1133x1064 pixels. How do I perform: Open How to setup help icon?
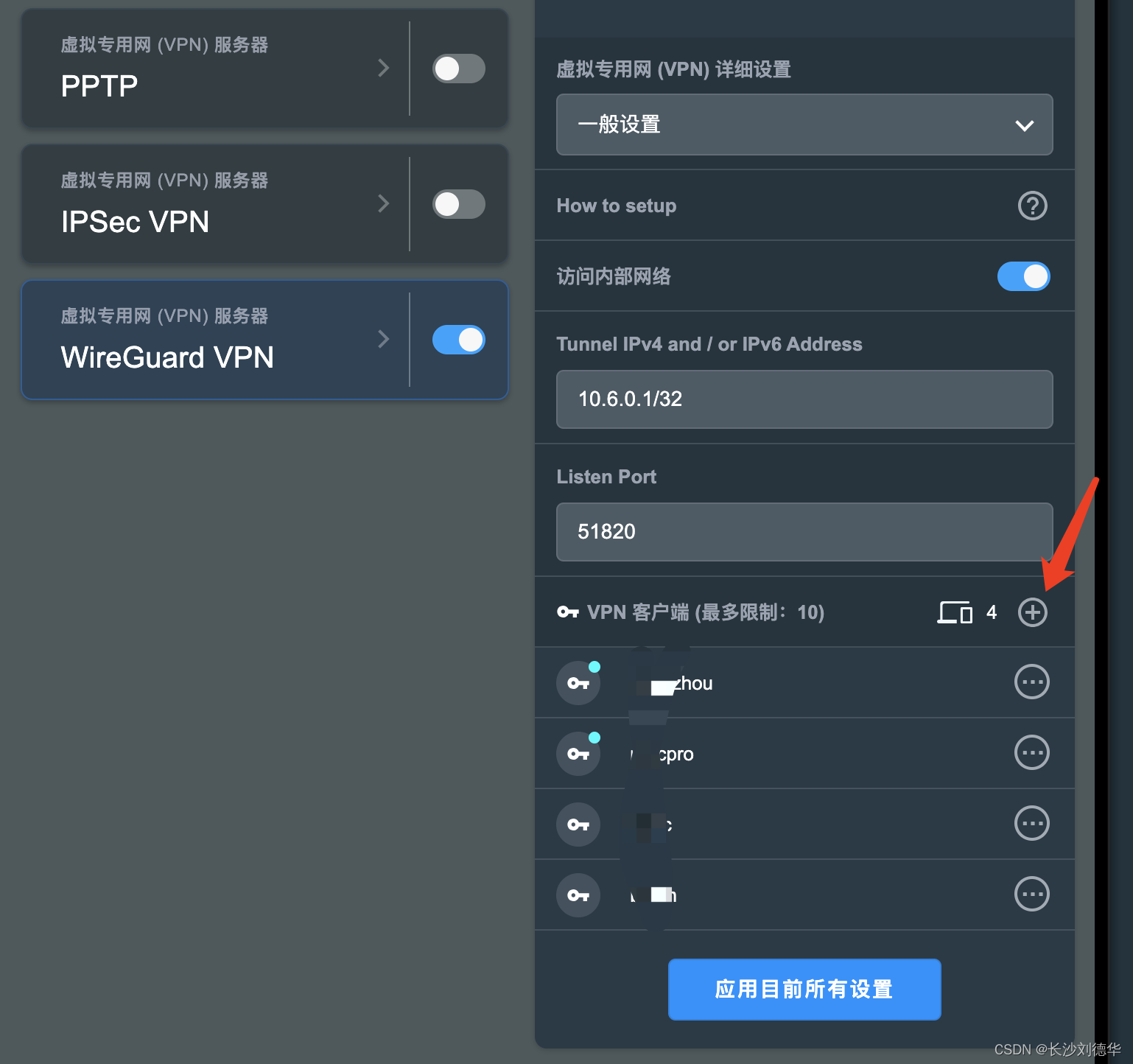[1032, 206]
